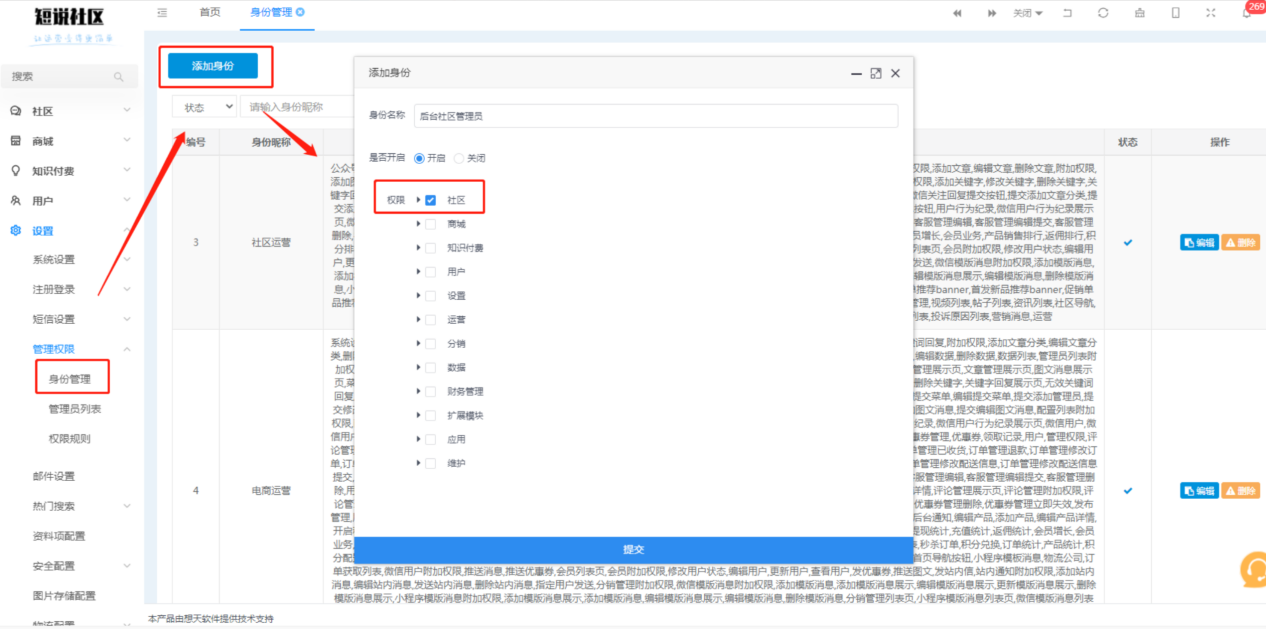Click the status checkmark for 社区运营 row
Viewport: 1266px width, 629px height.
click(x=1128, y=242)
